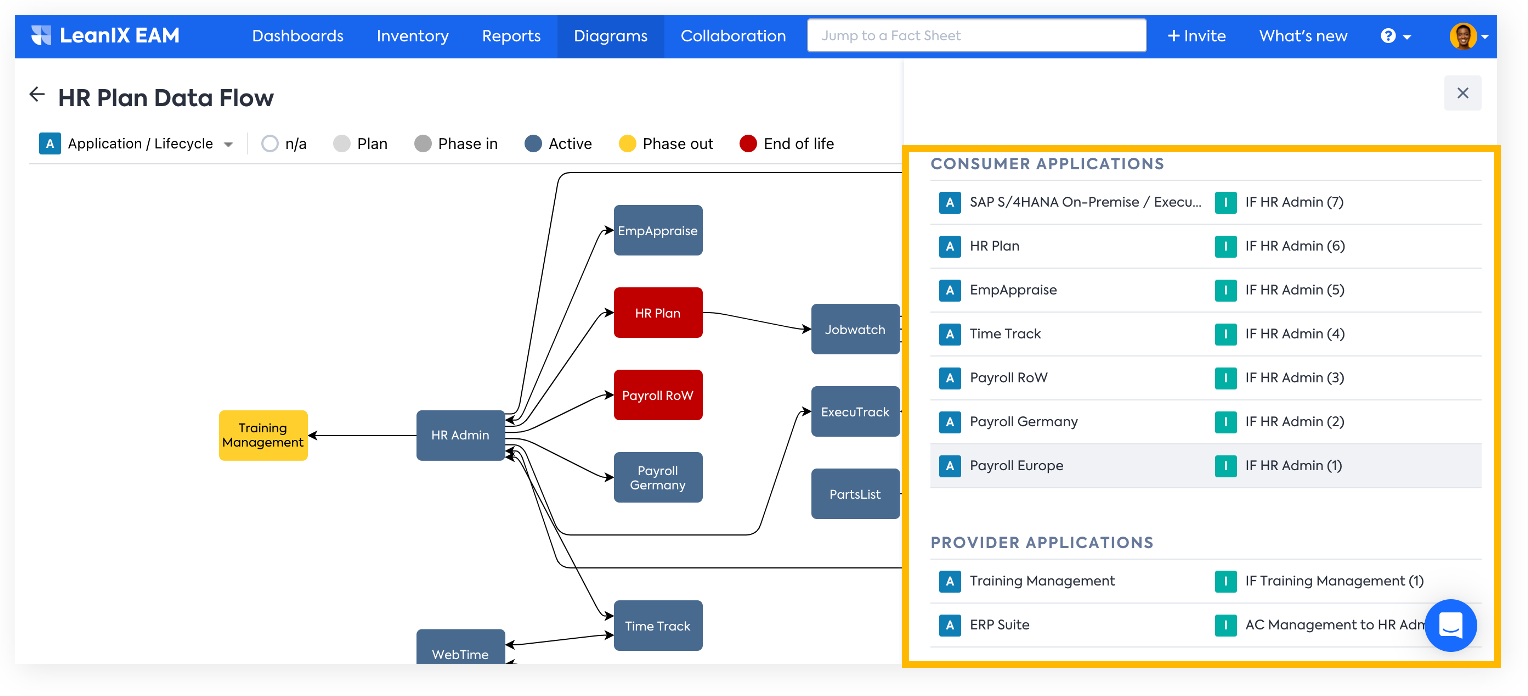Toggle the Active lifecycle filter
The width and height of the screenshot is (1528, 696).
pyautogui.click(x=558, y=144)
